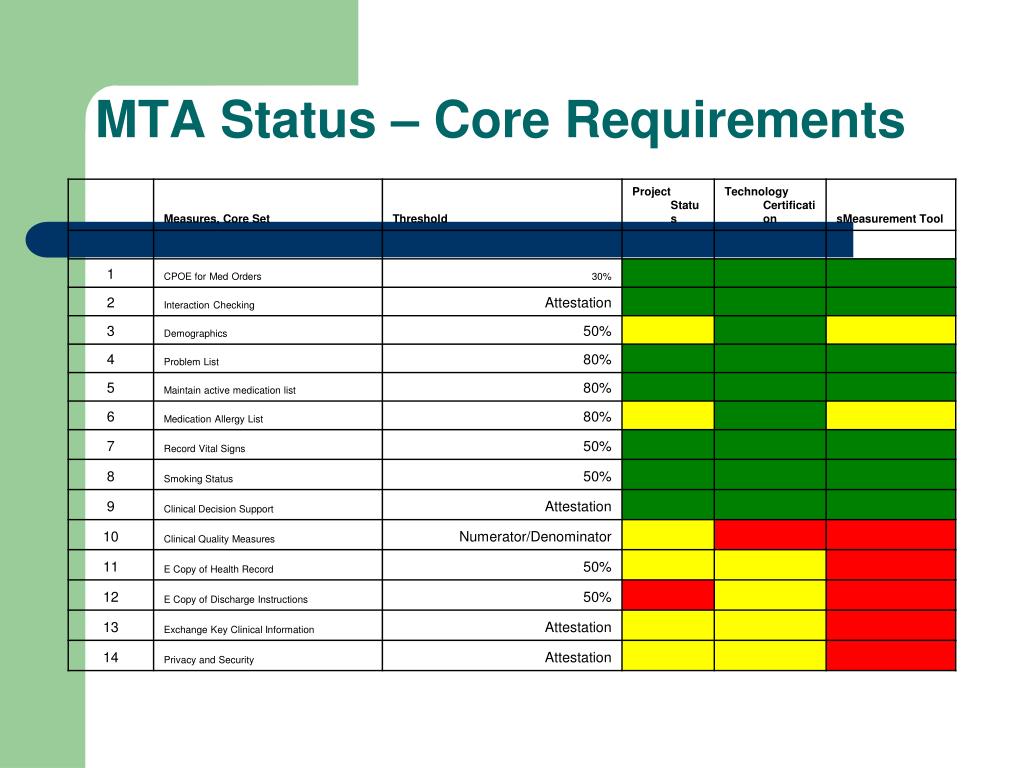This screenshot has height=768, width=1024.
Task: Click the 30% threshold for CPOE
Action: pos(601,276)
